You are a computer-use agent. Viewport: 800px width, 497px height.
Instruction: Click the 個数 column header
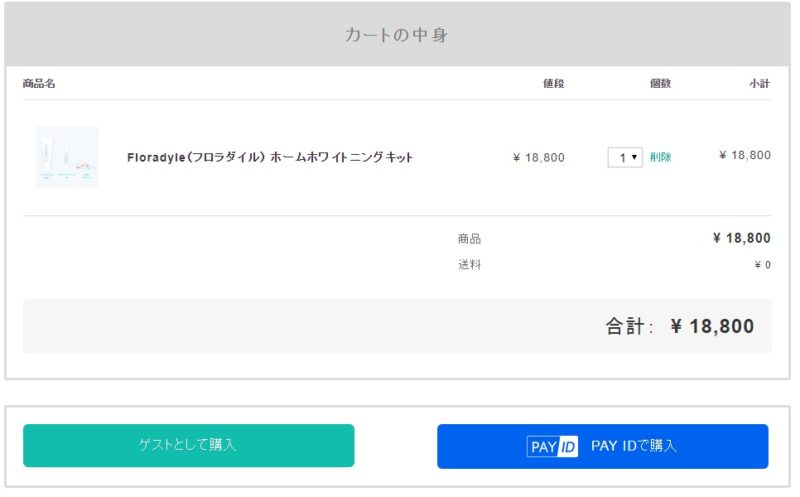(660, 83)
